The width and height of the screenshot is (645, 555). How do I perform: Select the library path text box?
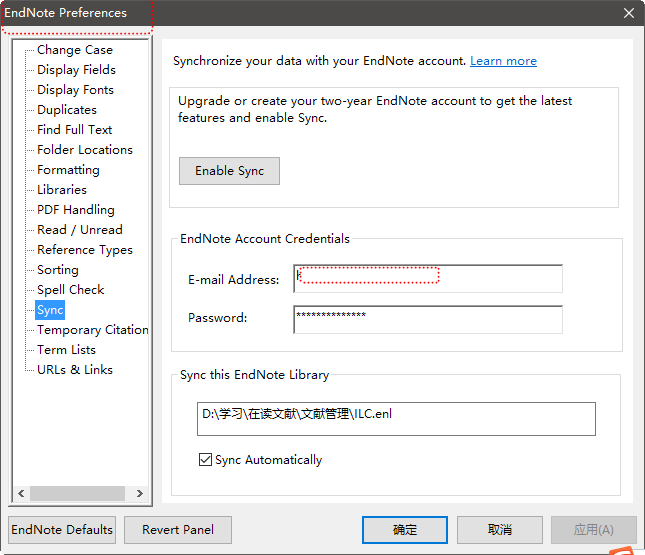[396, 418]
